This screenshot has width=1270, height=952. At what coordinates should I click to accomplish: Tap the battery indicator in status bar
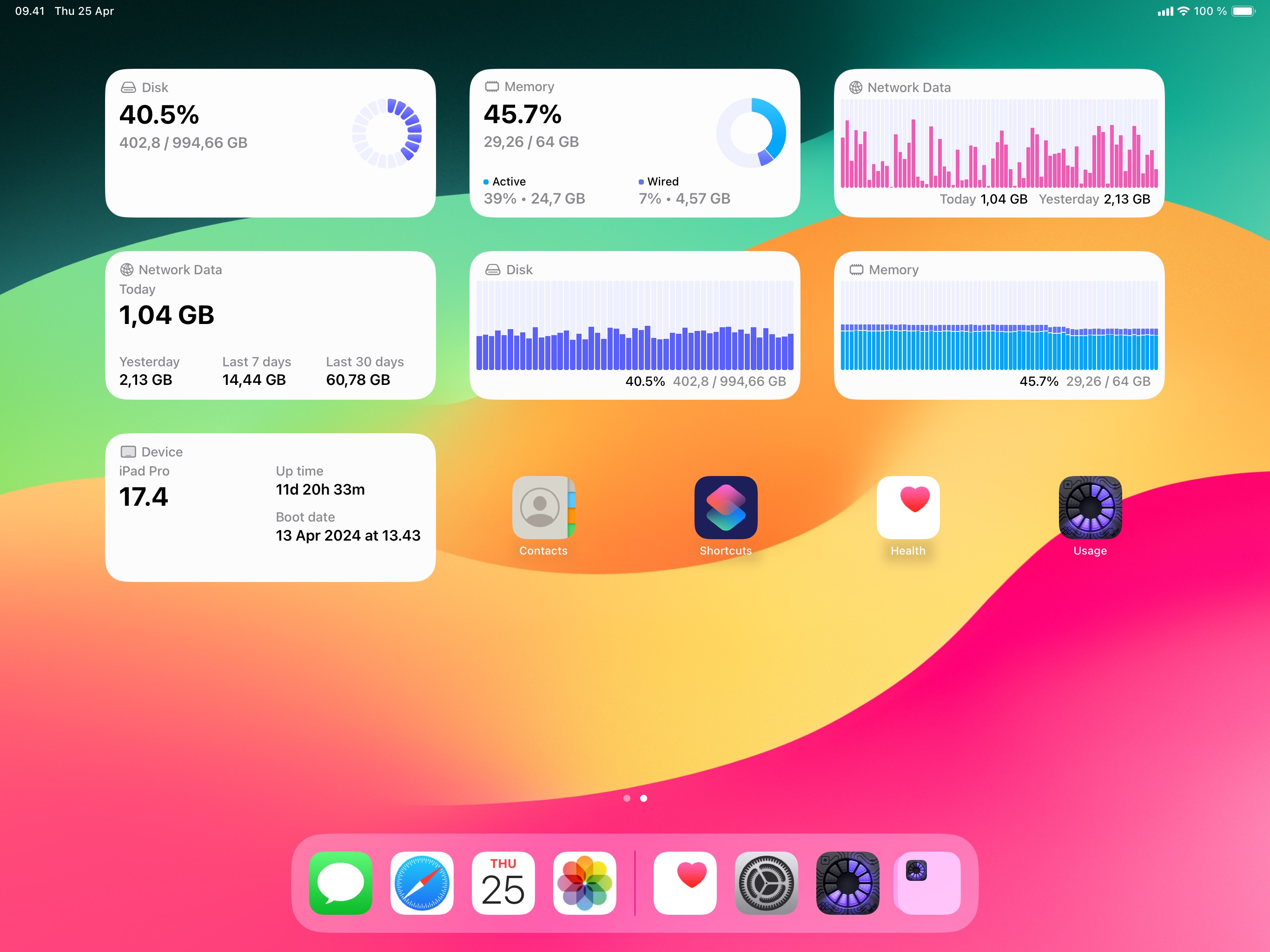tap(1244, 11)
